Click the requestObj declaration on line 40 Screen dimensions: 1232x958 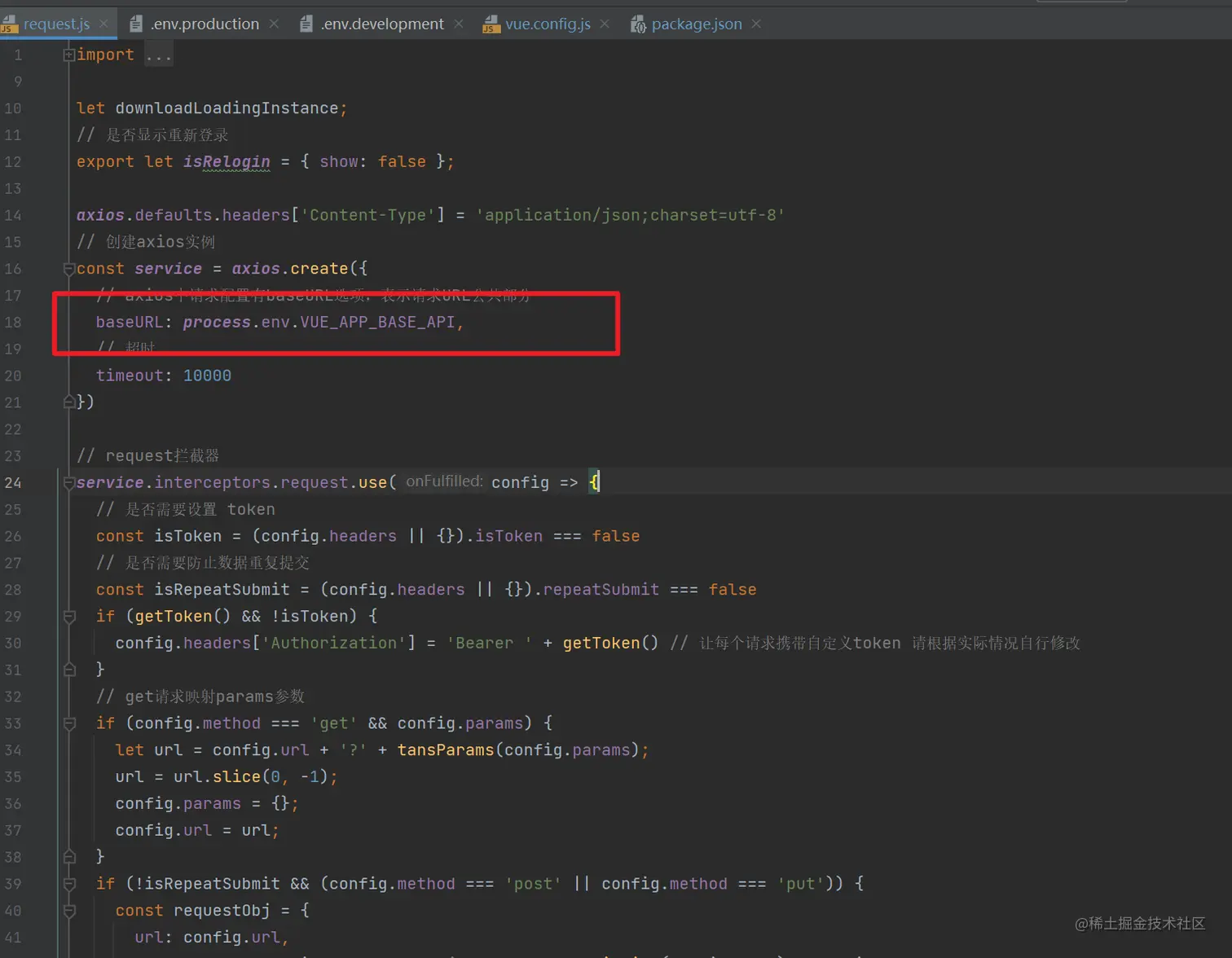click(x=222, y=911)
